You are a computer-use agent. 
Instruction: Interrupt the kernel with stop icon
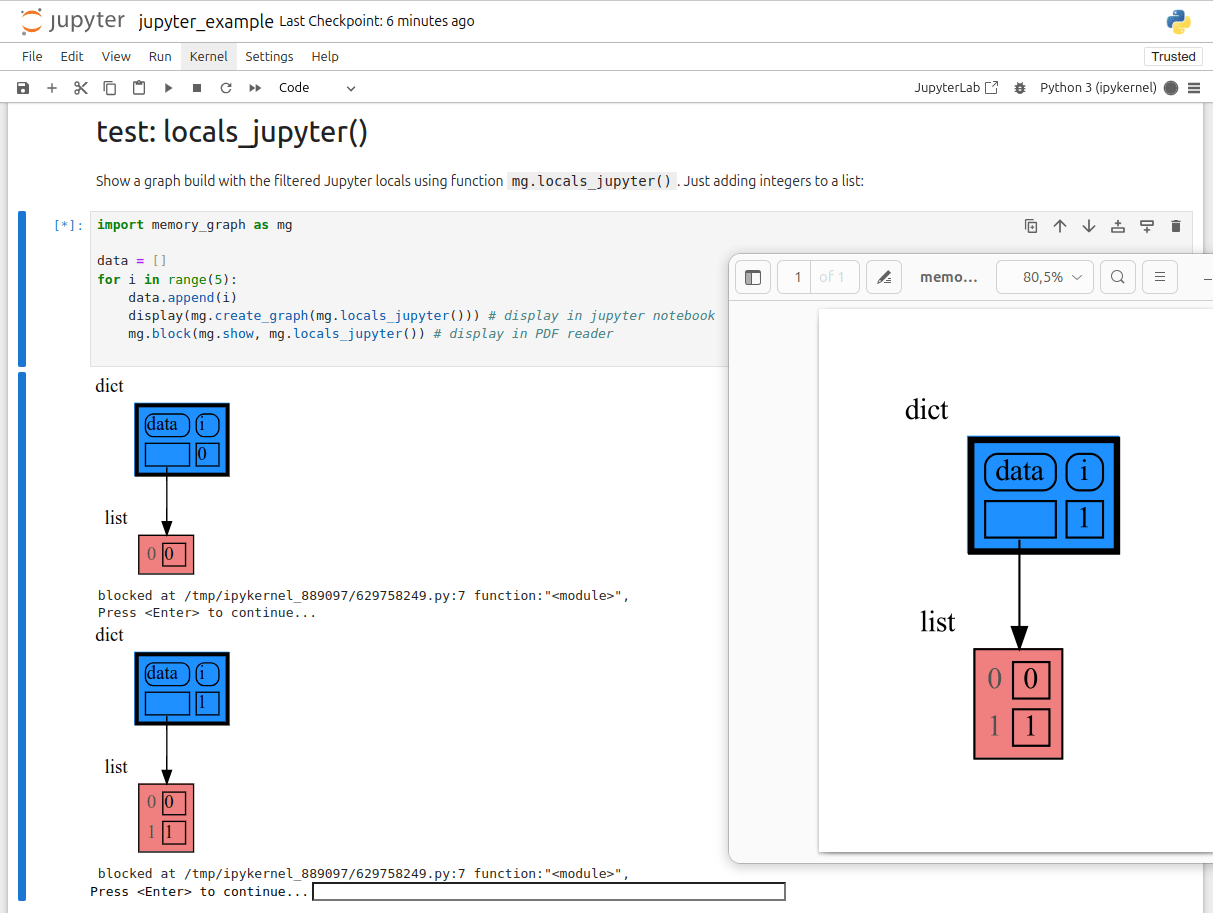[x=197, y=88]
